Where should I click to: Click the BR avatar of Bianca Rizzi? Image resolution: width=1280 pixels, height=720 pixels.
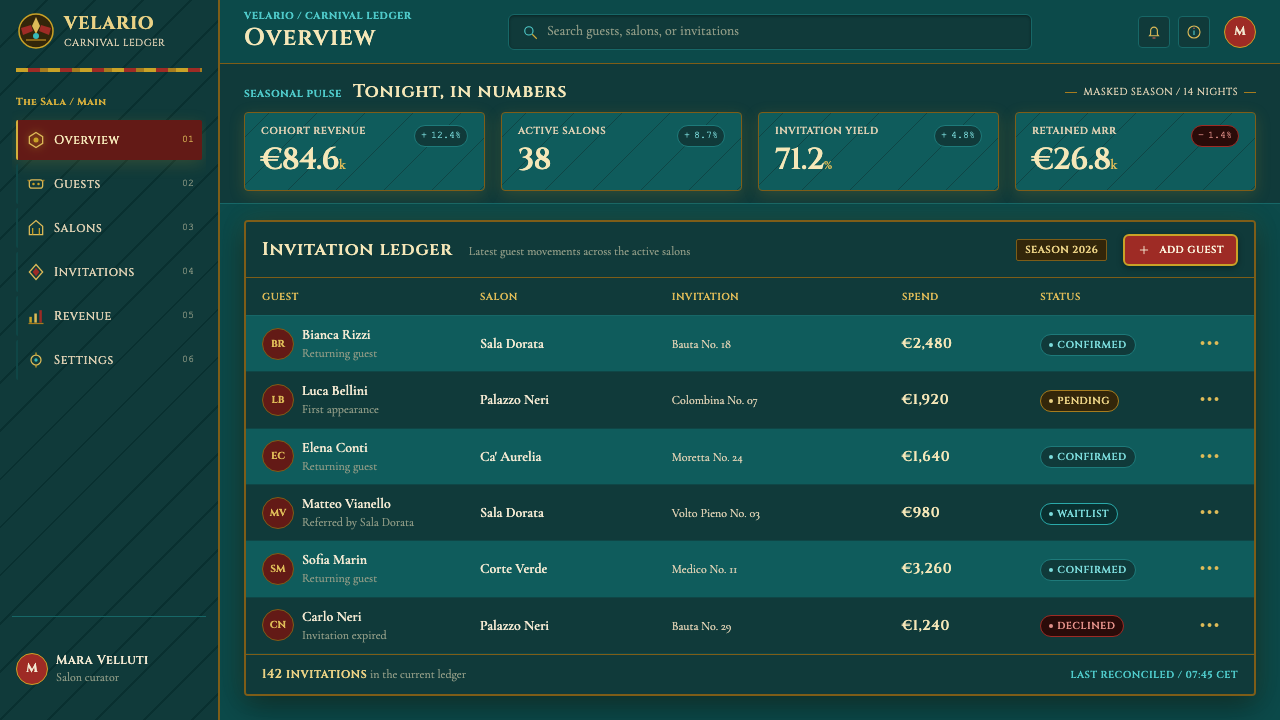tap(278, 344)
